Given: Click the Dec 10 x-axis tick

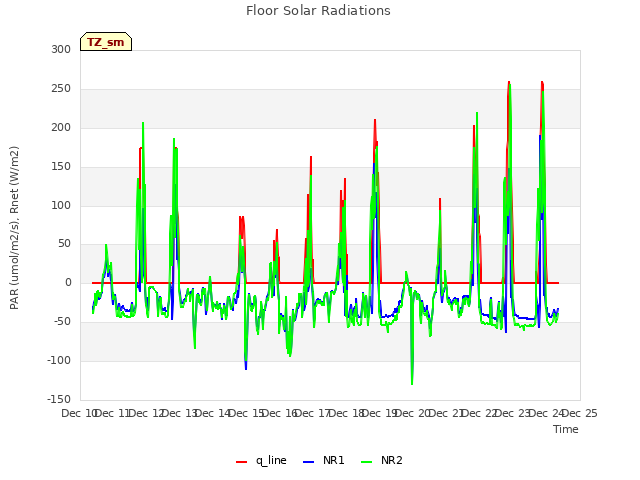Looking at the screenshot, I should click(78, 413).
